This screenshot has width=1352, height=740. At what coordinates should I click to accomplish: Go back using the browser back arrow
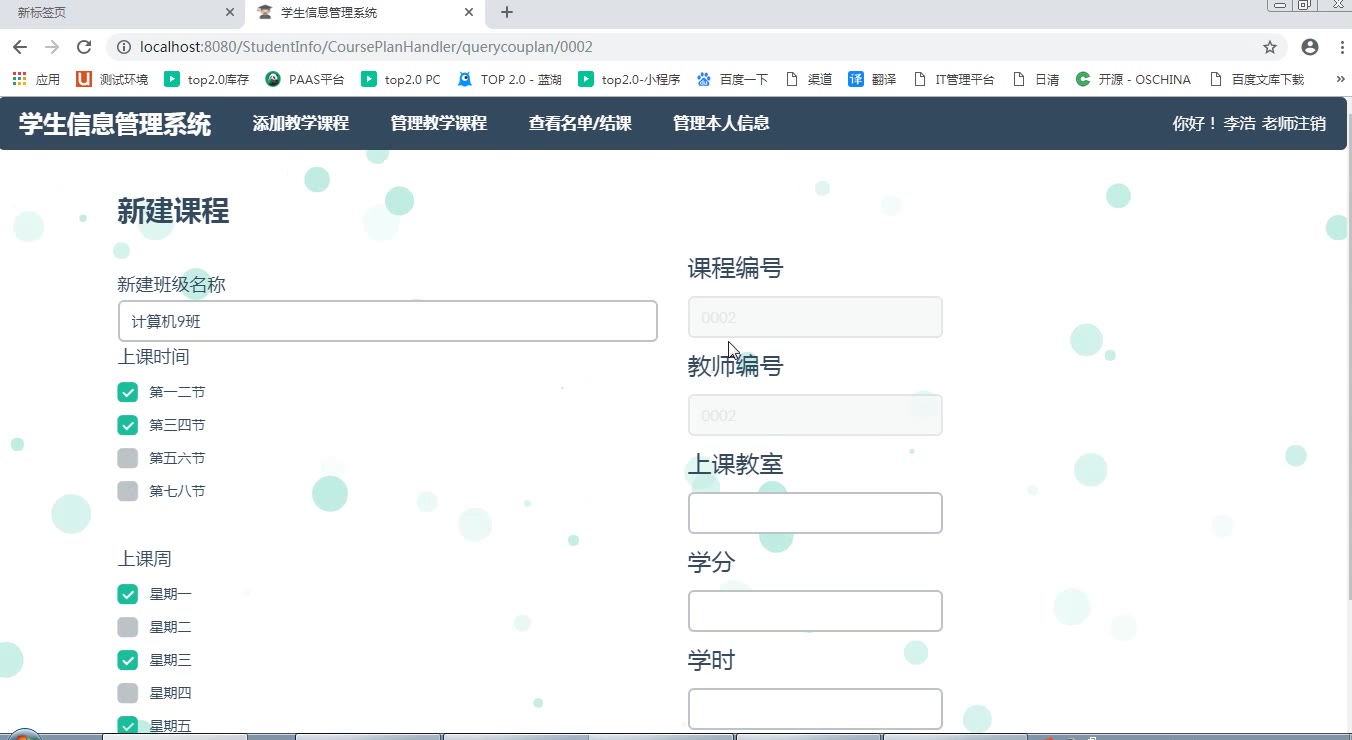pos(20,47)
